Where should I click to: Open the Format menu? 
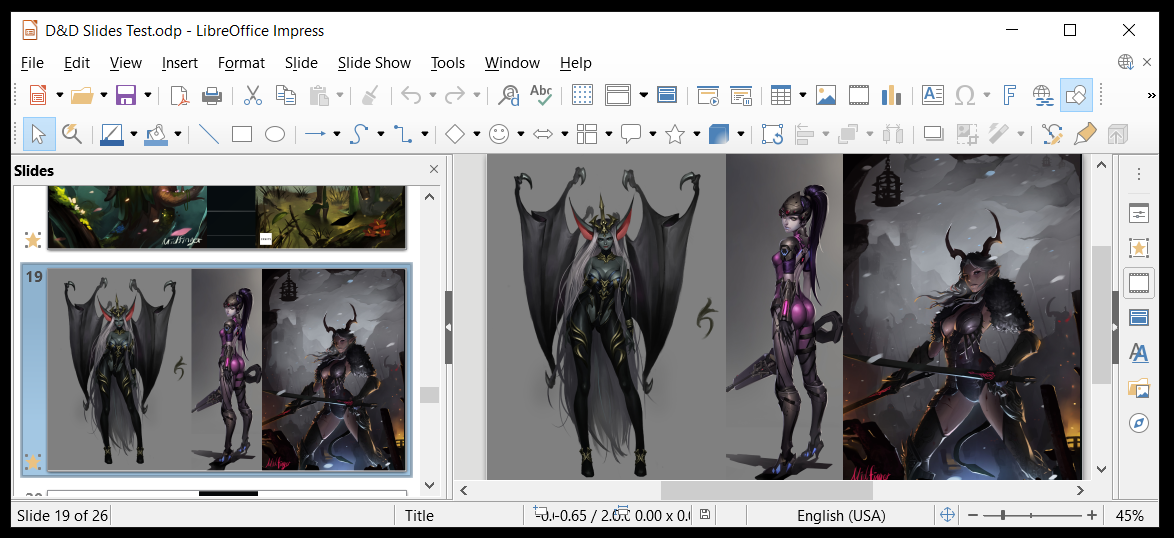[241, 62]
